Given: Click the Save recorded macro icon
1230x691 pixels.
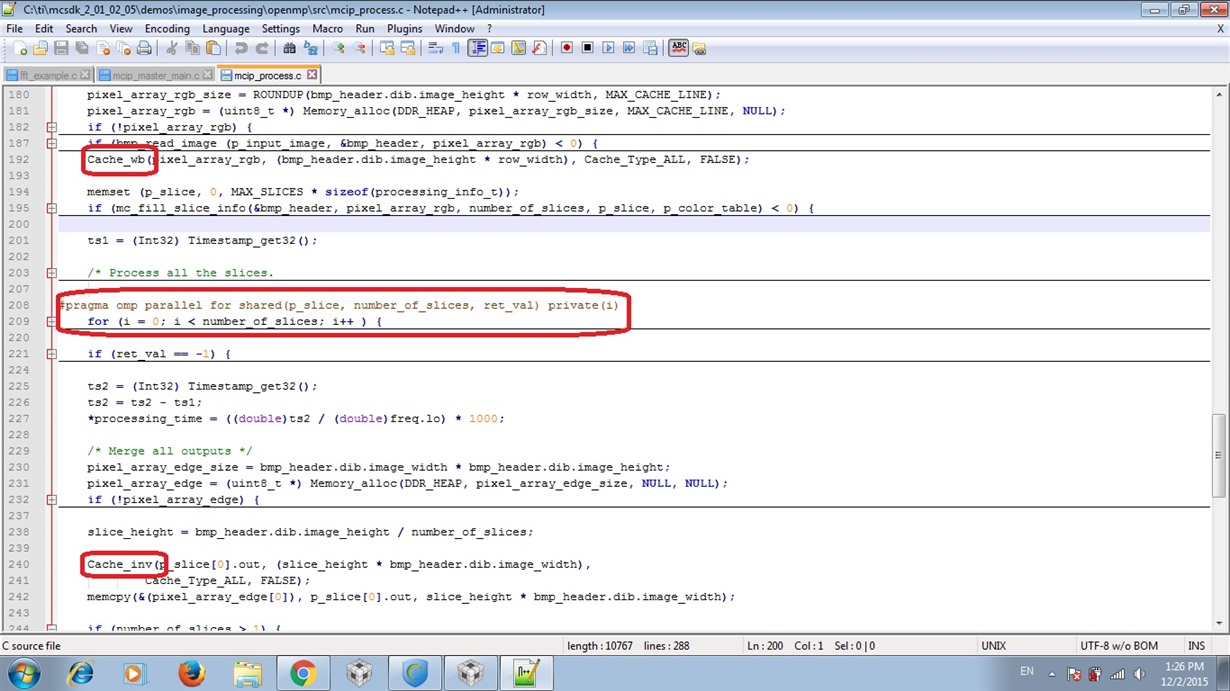Looking at the screenshot, I should (x=650, y=48).
